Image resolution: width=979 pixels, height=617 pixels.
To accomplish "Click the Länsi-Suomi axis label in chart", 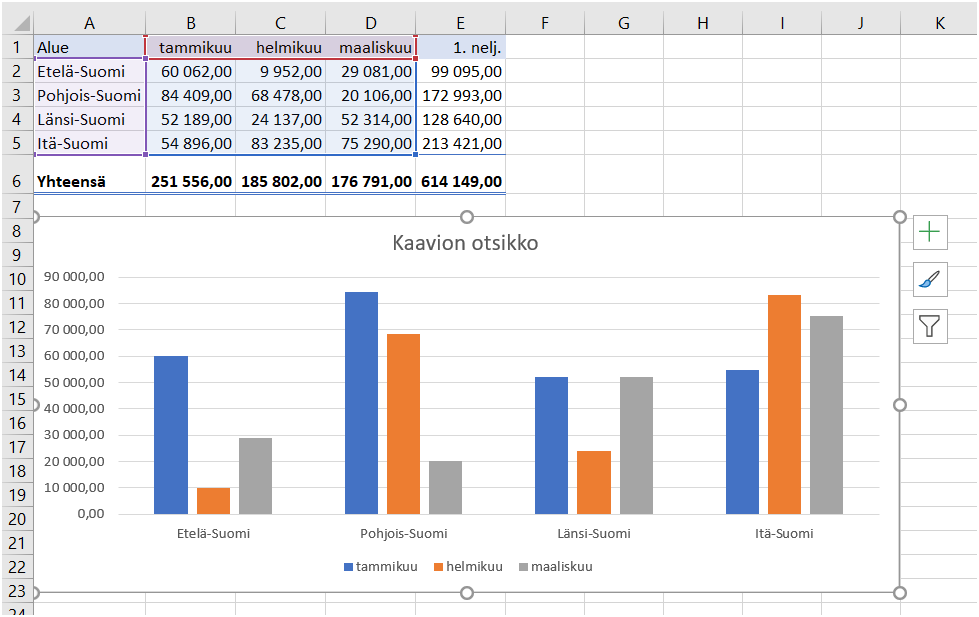I will point(594,534).
